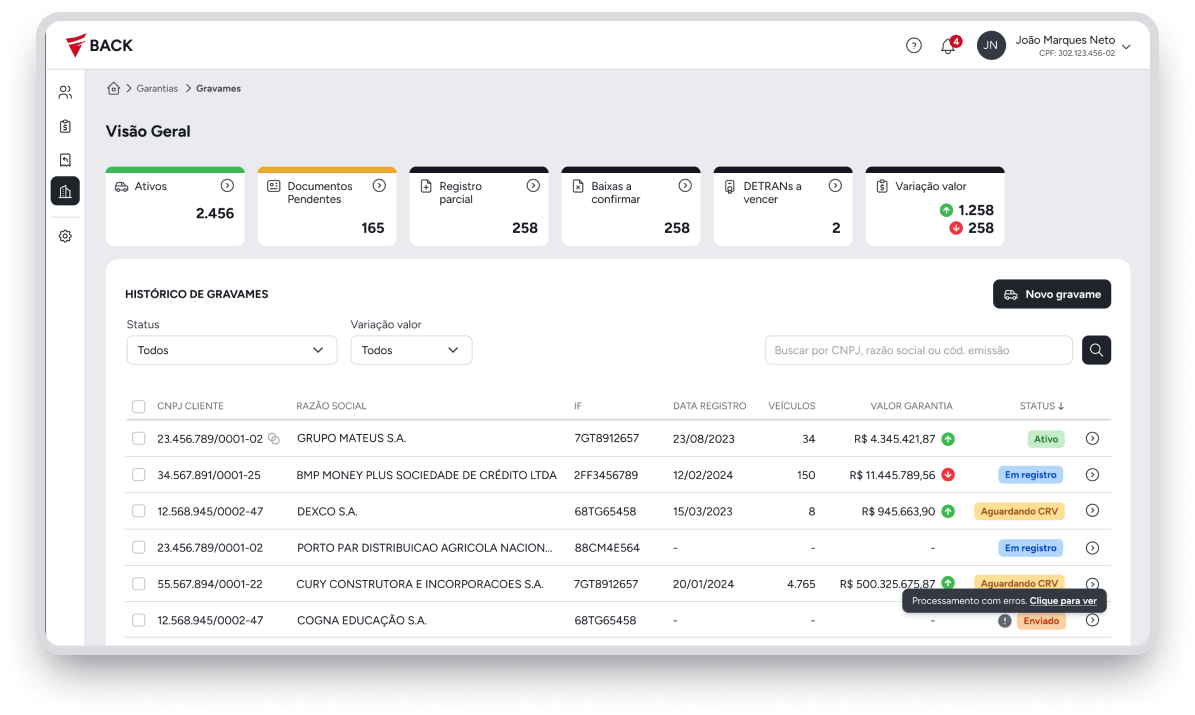
Task: Open DETRANs a vencer card arrow
Action: pos(835,185)
